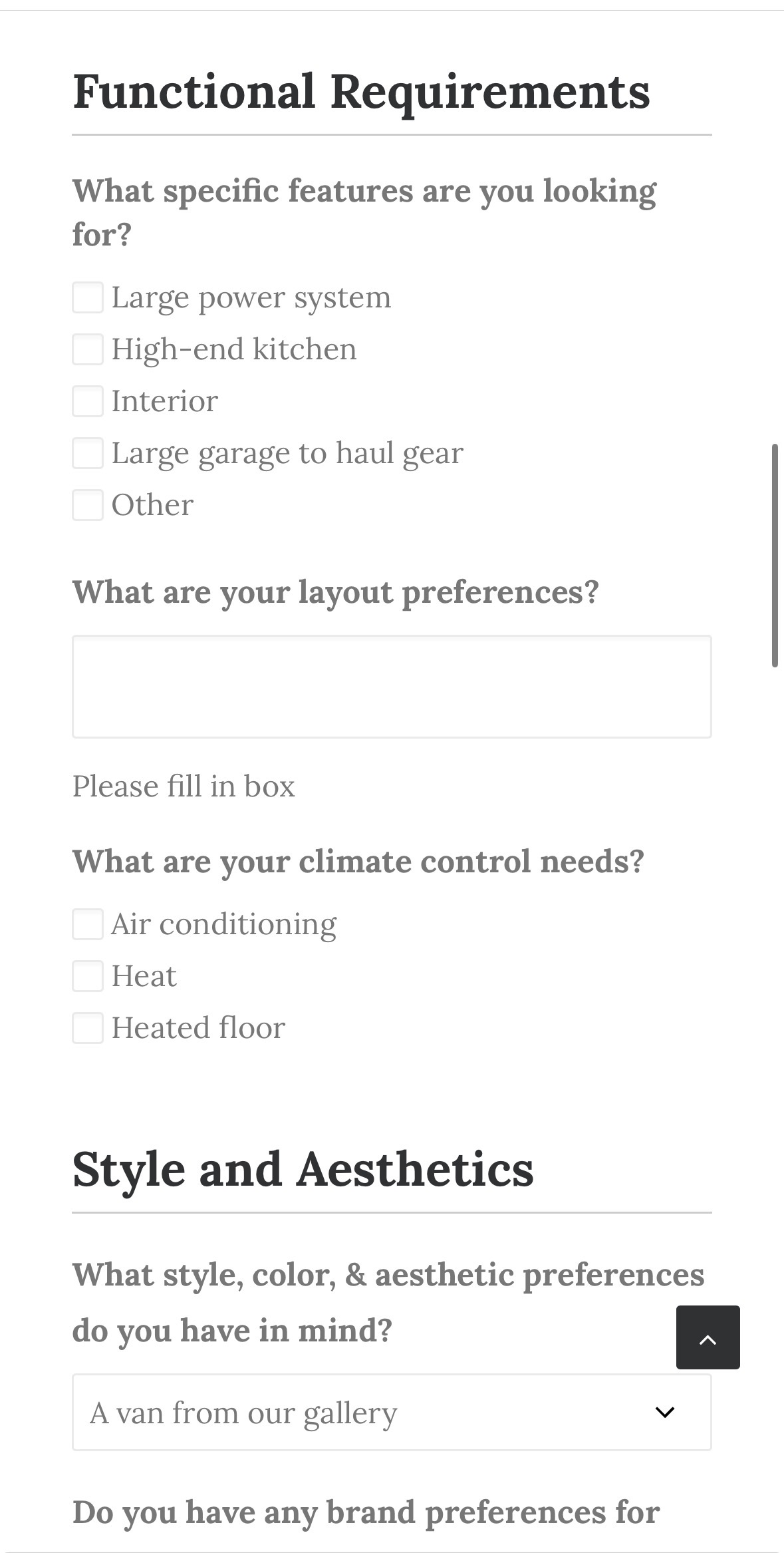The image size is (784, 1553).
Task: Enable the High-end kitchen checkbox
Action: pyautogui.click(x=88, y=349)
